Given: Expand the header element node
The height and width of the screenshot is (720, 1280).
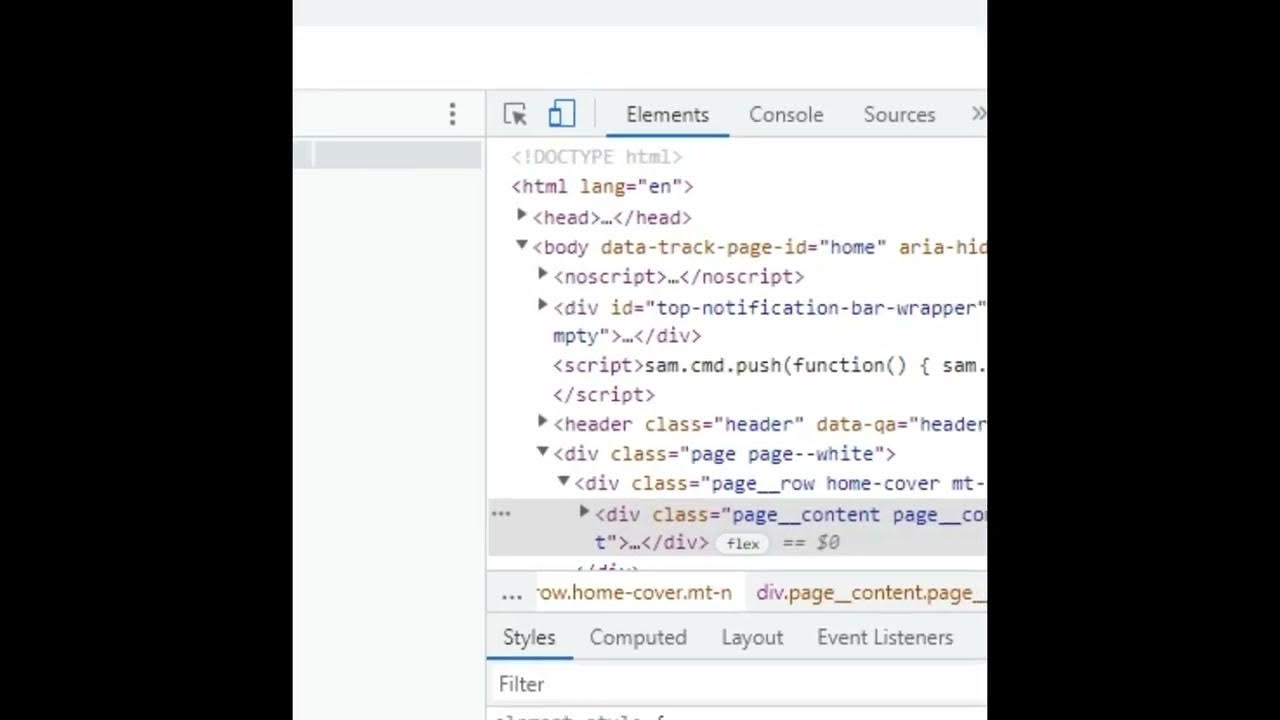Looking at the screenshot, I should [543, 422].
